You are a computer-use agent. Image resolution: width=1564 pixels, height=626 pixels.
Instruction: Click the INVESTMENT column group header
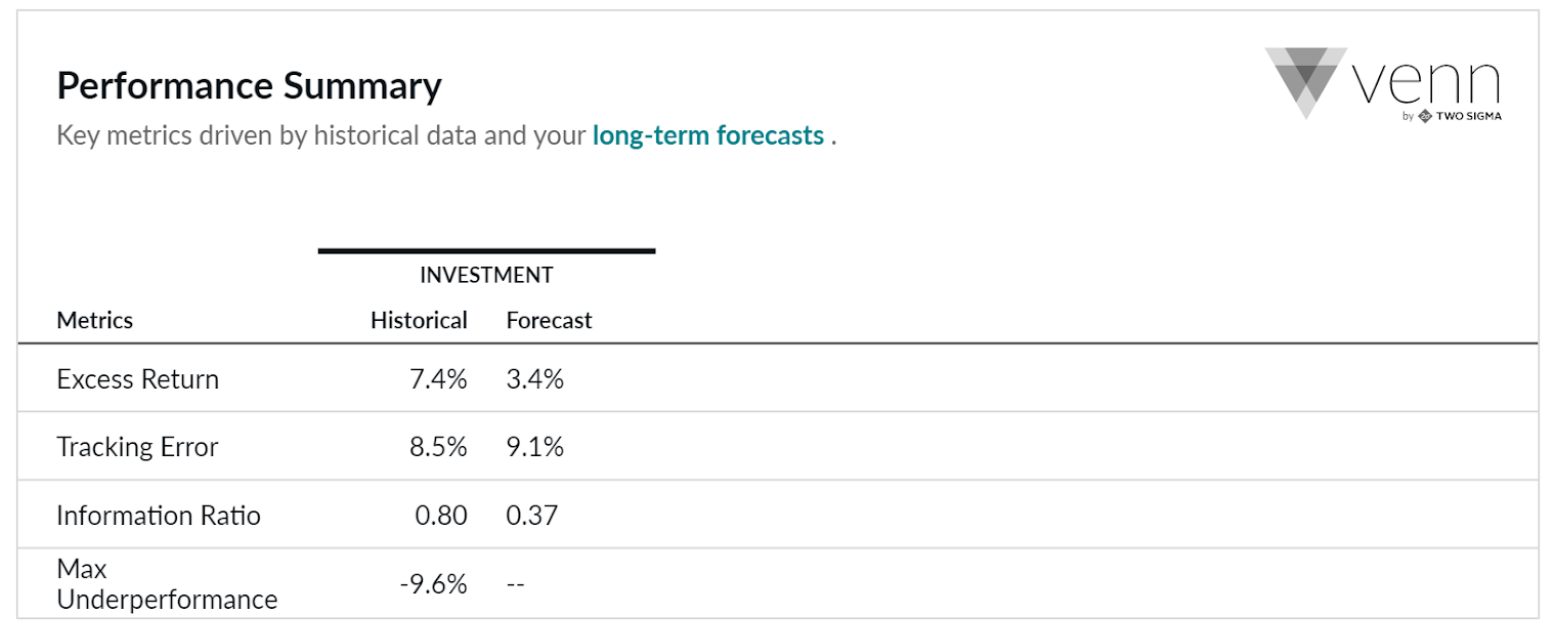pos(486,275)
